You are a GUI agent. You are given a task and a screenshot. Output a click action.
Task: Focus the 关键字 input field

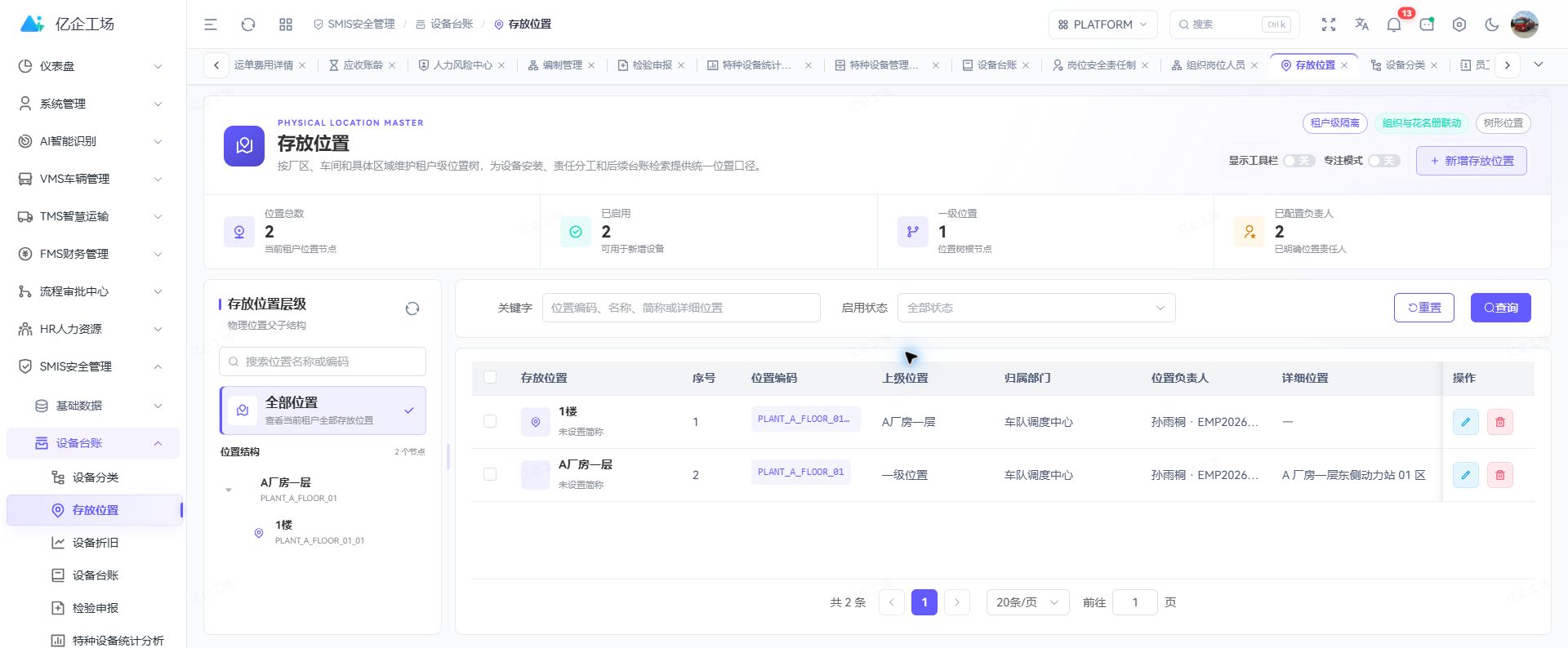pyautogui.click(x=681, y=308)
